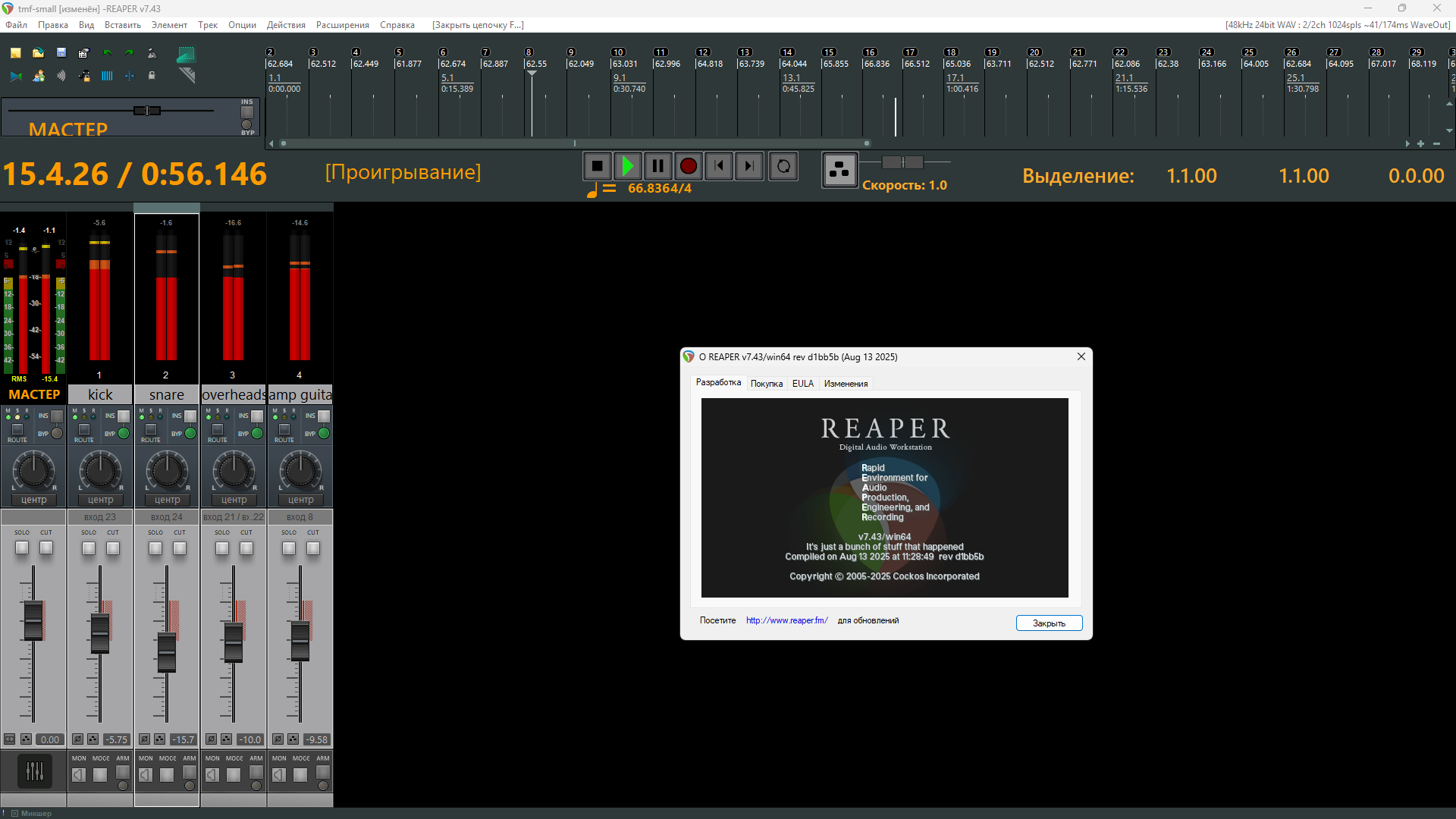Toggle SOLO on overheads track
The height and width of the screenshot is (819, 1456).
222,548
